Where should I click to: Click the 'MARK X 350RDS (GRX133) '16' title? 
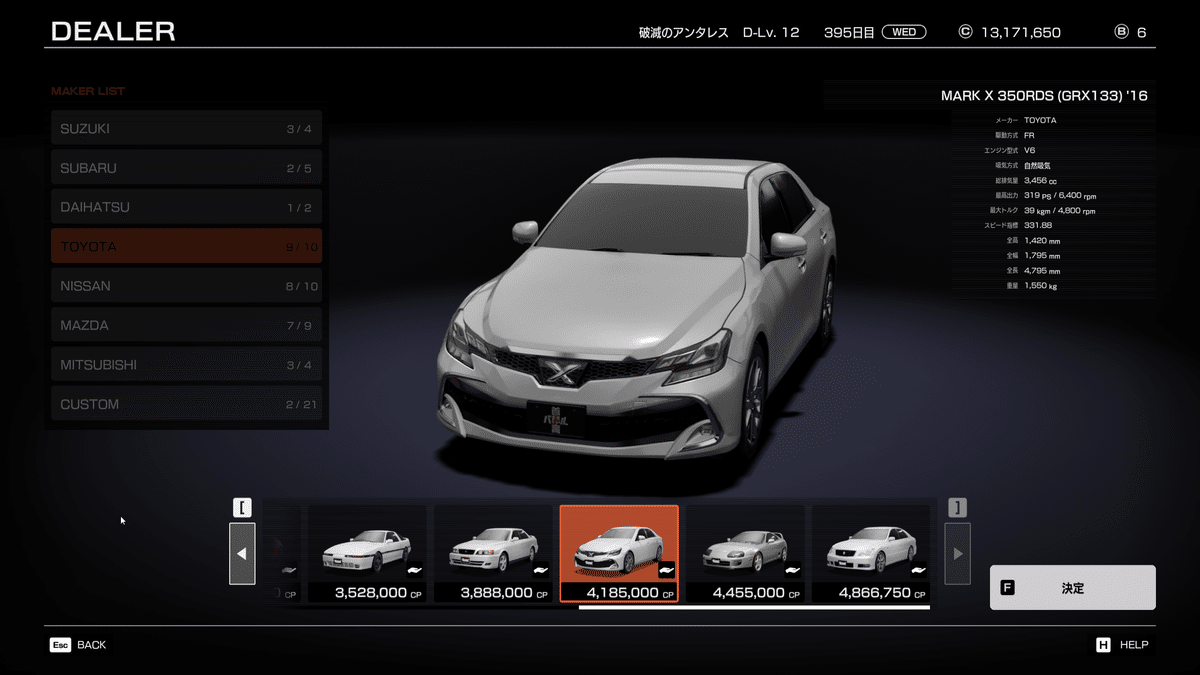click(1044, 96)
